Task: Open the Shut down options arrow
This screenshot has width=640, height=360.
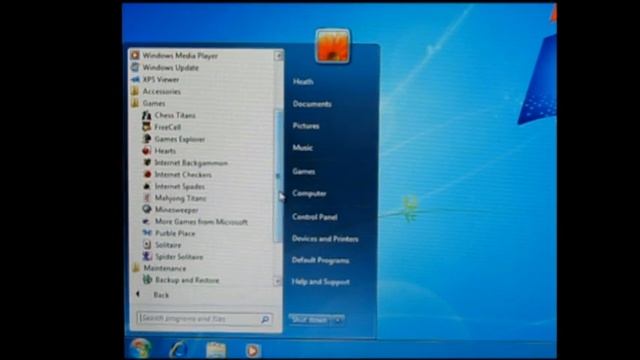Action: point(338,320)
